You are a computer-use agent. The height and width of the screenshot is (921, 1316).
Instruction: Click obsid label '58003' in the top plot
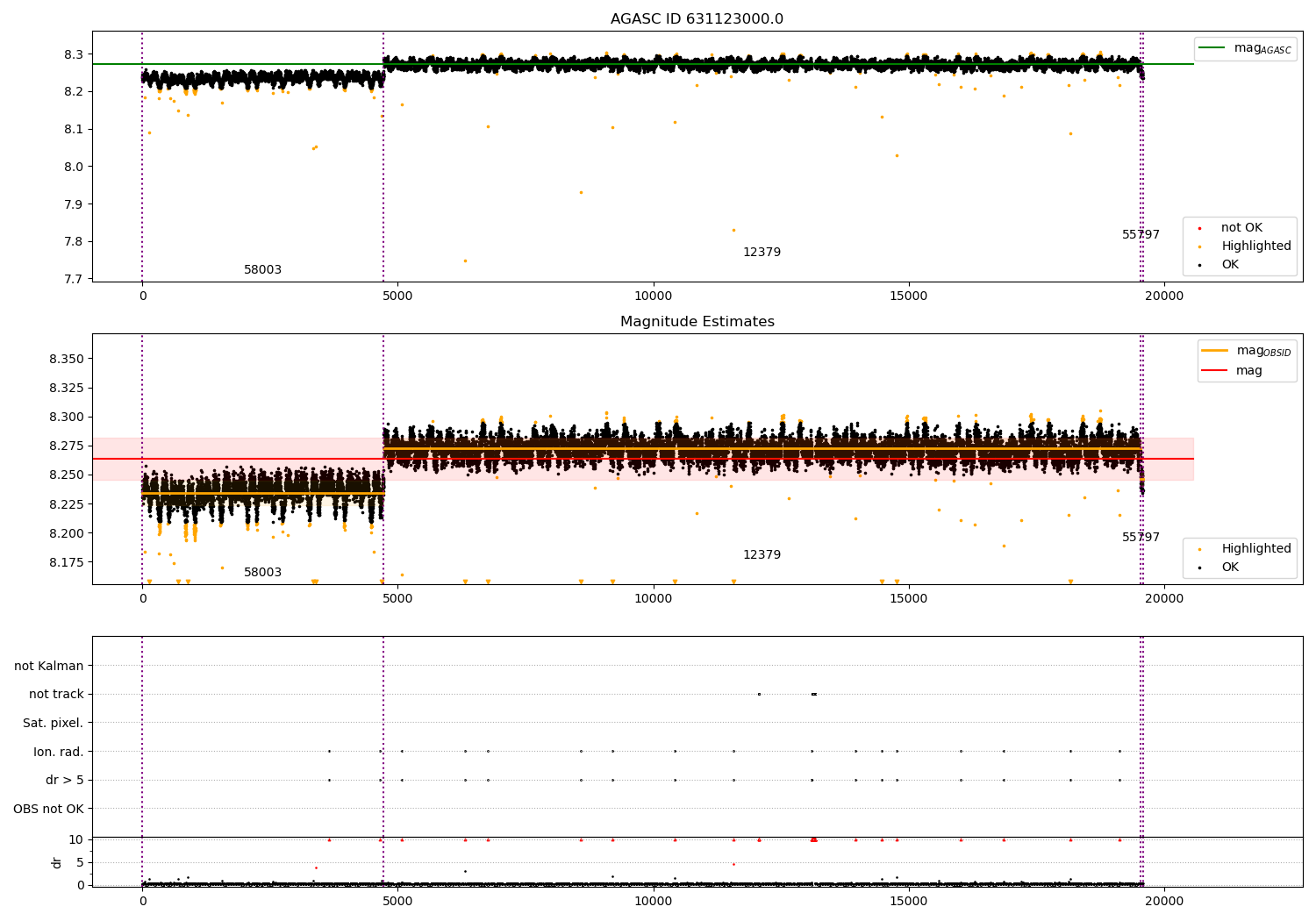coord(262,270)
